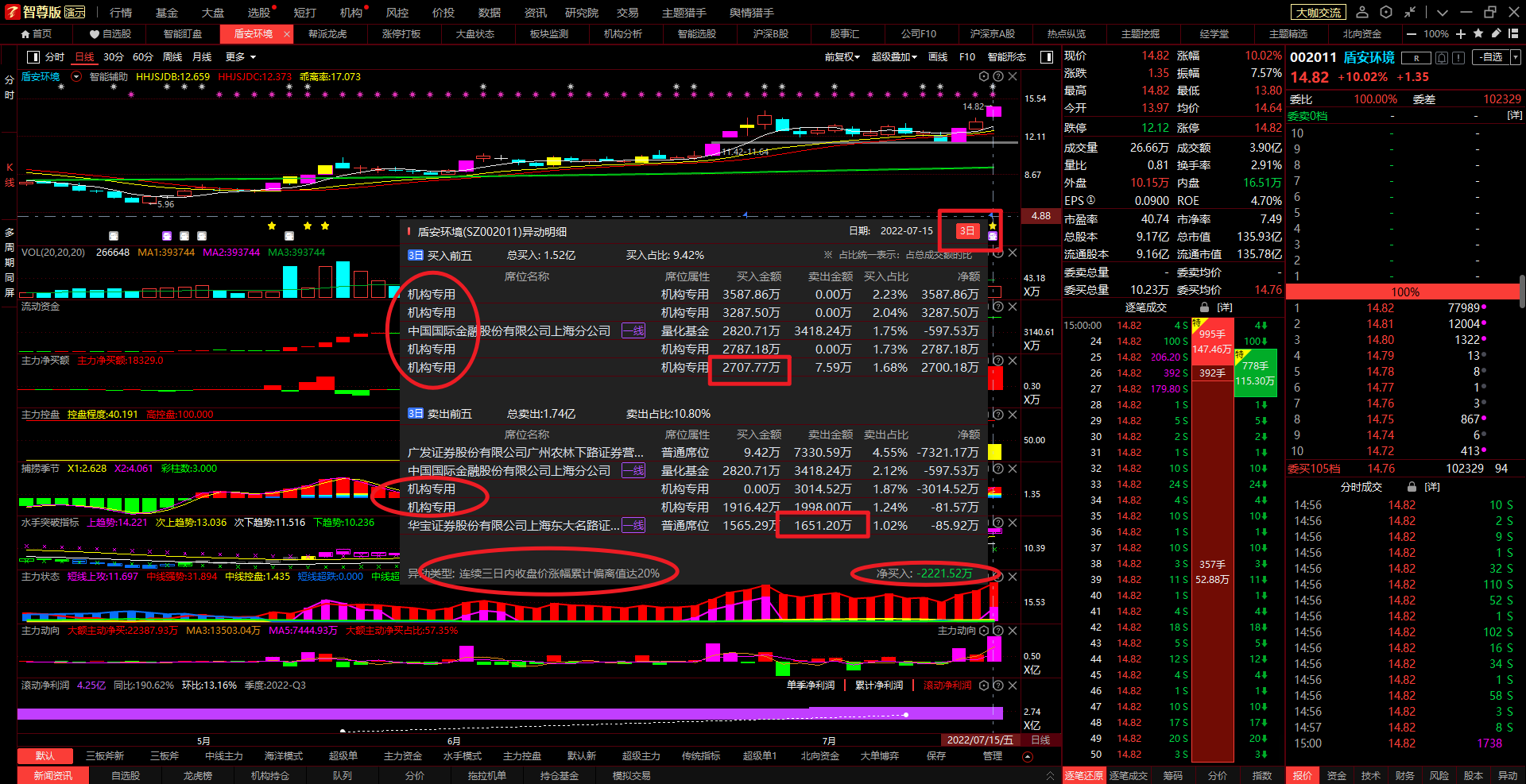This screenshot has height=784, width=1526.
Task: Click the alert bell icon beside 盾安环境
Action: [1442, 58]
